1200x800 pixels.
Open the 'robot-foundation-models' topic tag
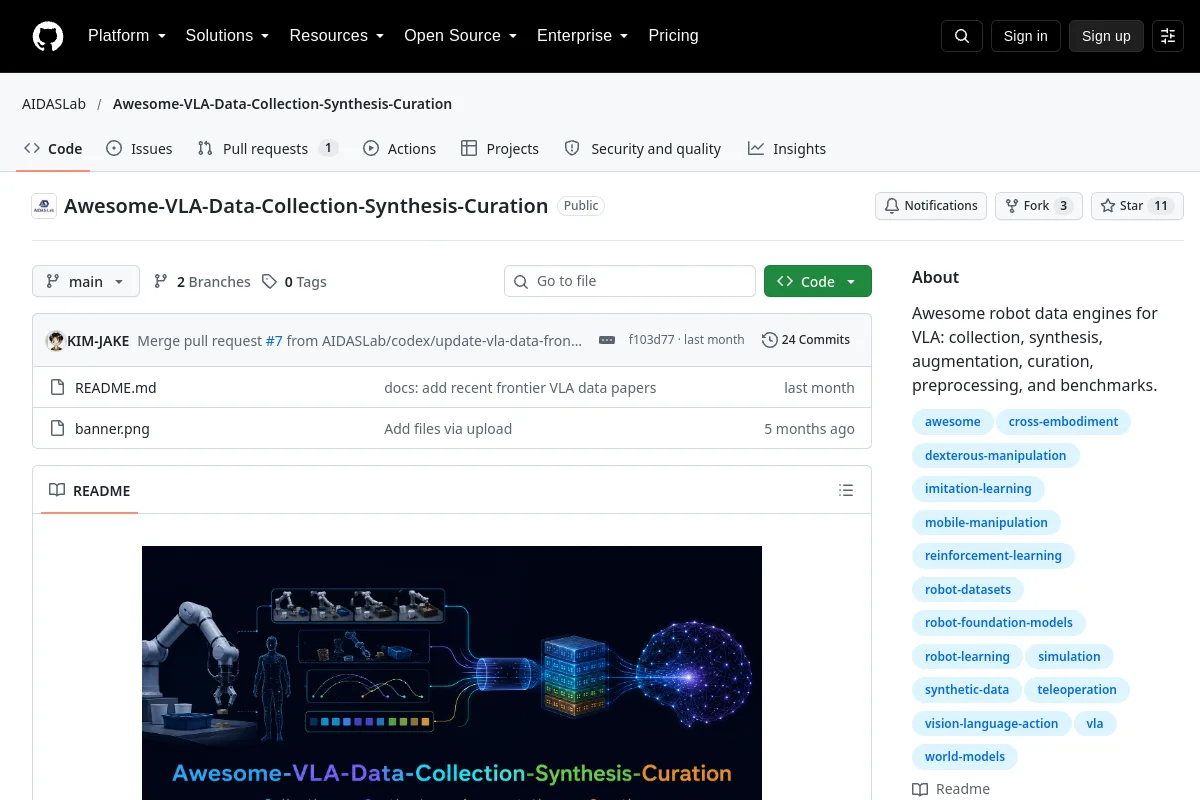tap(998, 623)
